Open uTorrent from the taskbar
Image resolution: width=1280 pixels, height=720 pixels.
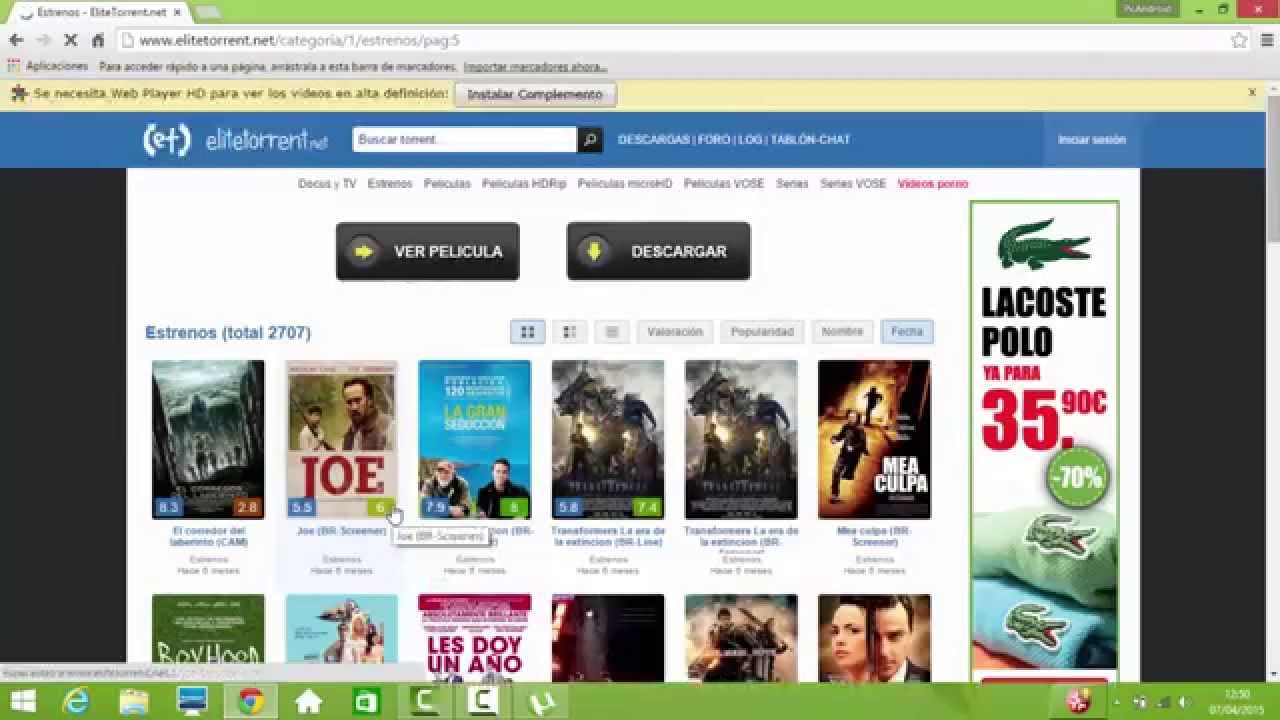click(541, 702)
